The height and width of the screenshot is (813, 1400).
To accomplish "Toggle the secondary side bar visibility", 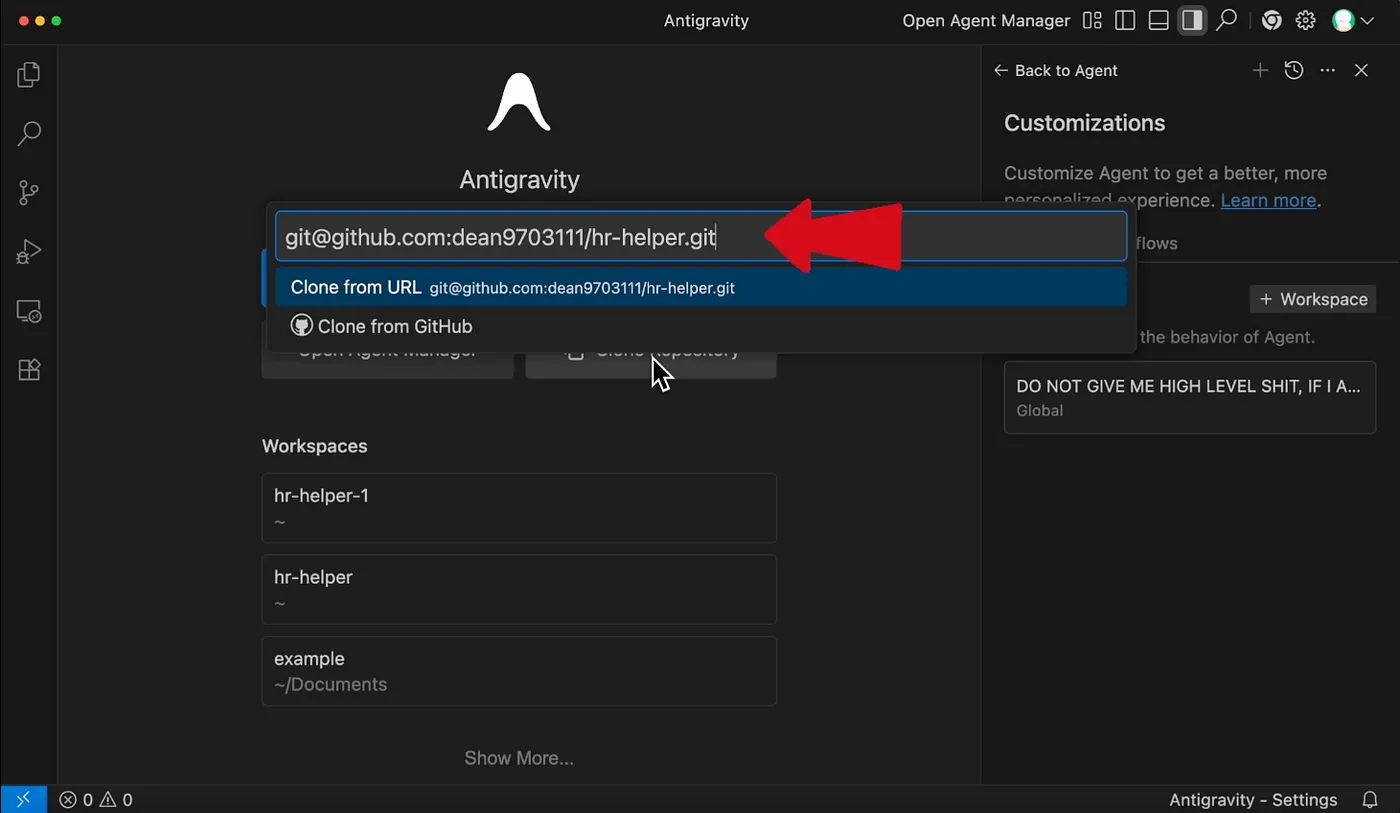I will [x=1191, y=21].
